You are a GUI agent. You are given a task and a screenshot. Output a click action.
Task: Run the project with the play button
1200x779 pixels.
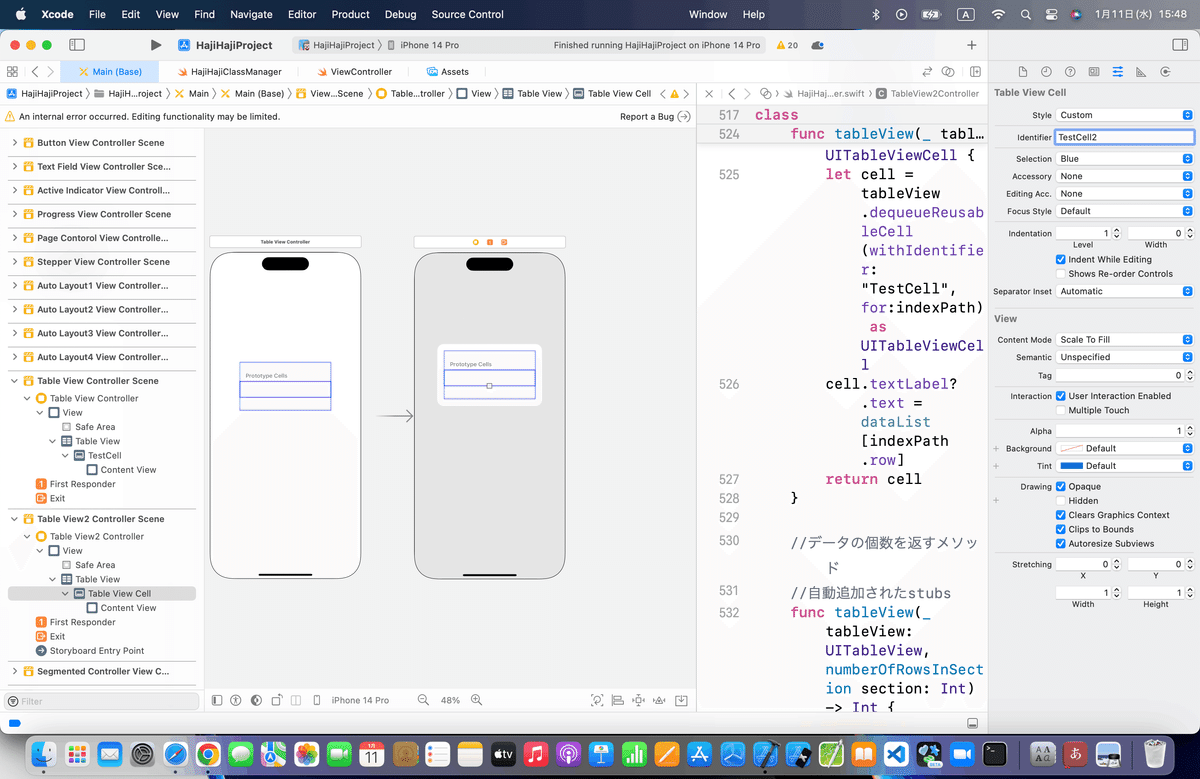pyautogui.click(x=155, y=45)
